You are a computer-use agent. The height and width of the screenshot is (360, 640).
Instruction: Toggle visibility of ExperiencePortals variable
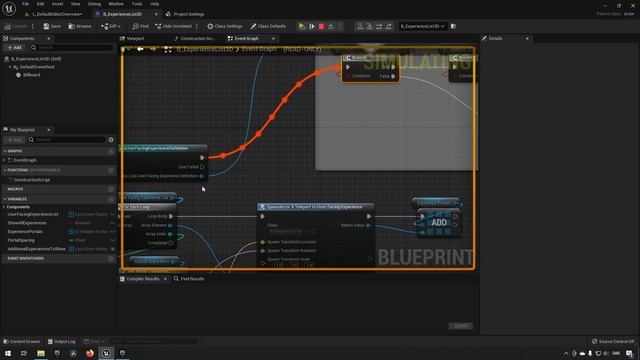[x=113, y=231]
